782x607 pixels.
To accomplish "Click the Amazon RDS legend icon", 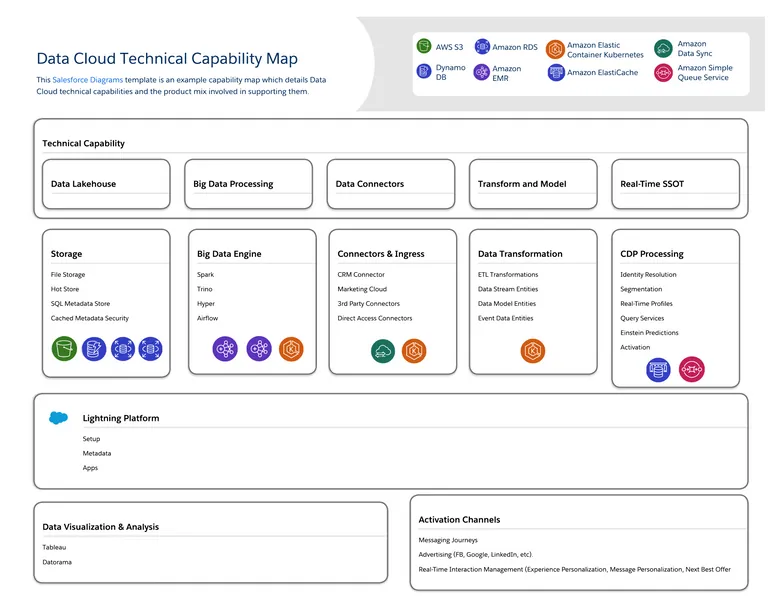I will pos(482,47).
